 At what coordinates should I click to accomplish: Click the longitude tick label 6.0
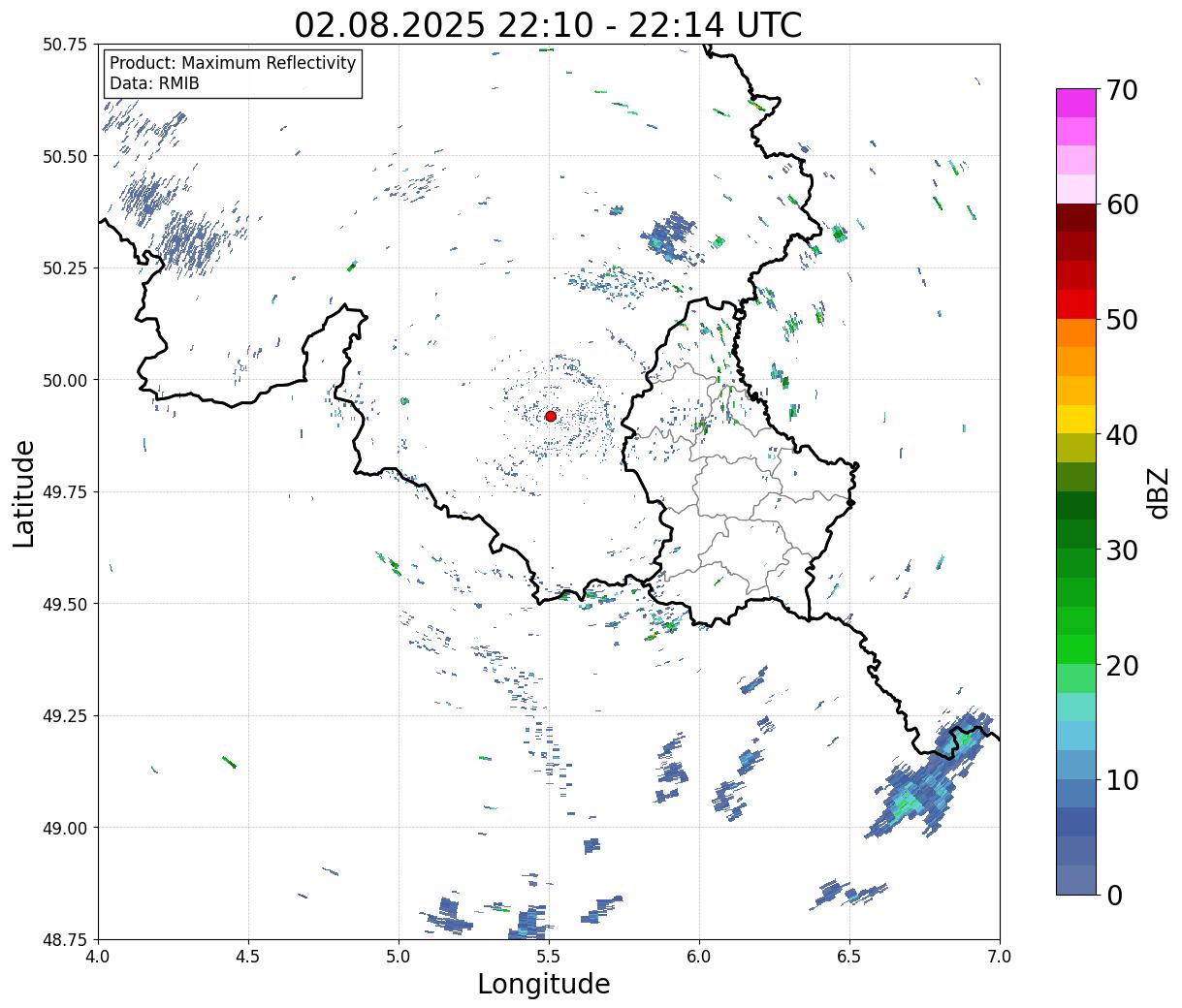click(x=699, y=956)
